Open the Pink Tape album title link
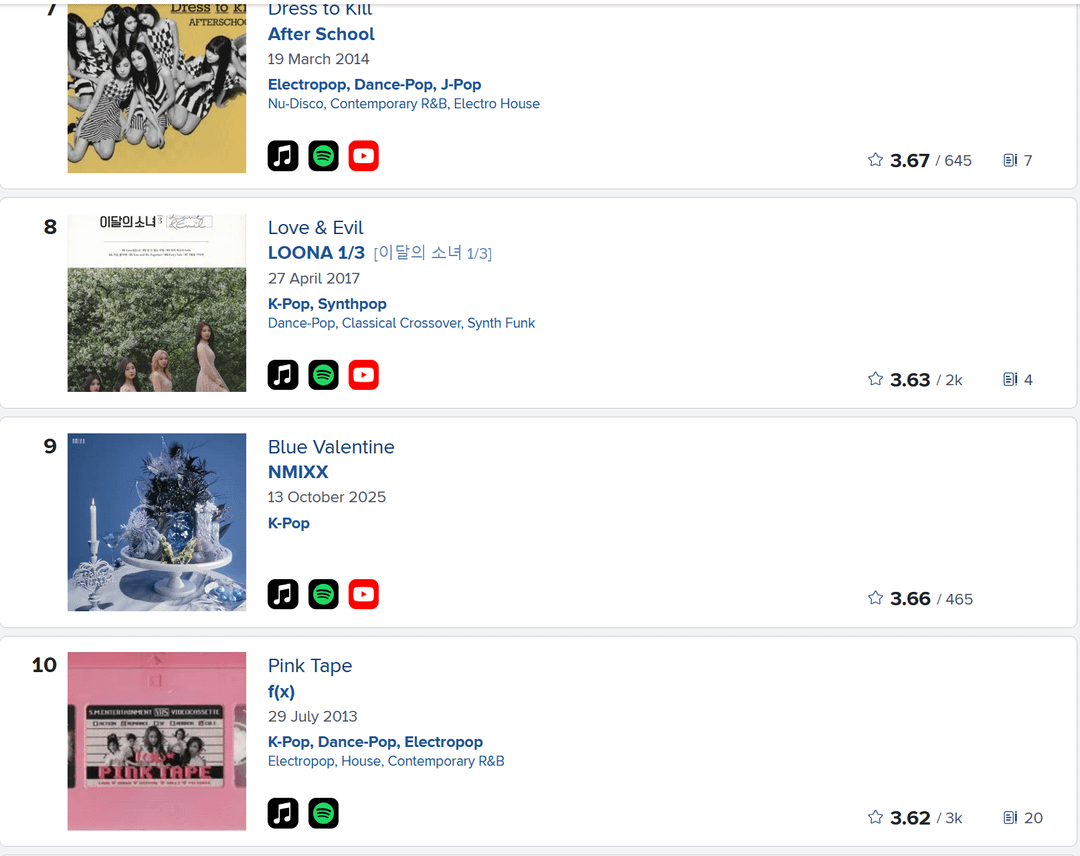The height and width of the screenshot is (856, 1080). (x=310, y=666)
